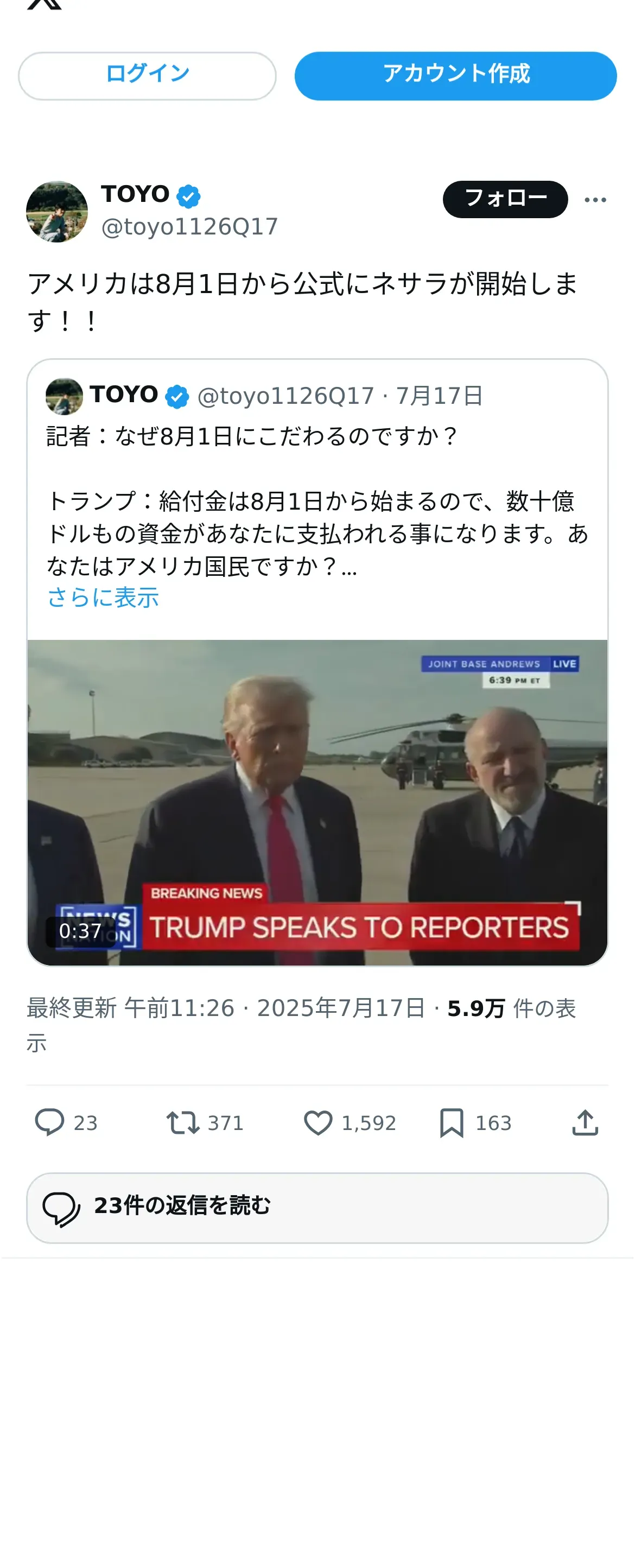Play the Trump Speaks to Reporters video
Screen dimensions: 635x1568
click(x=317, y=802)
